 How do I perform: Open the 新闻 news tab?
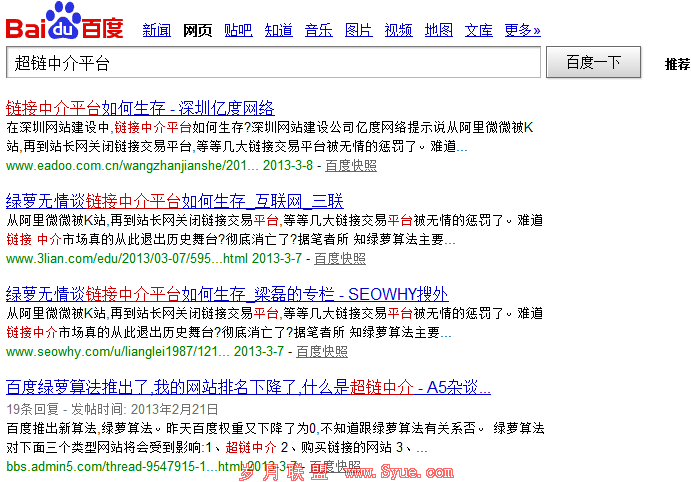tap(157, 30)
